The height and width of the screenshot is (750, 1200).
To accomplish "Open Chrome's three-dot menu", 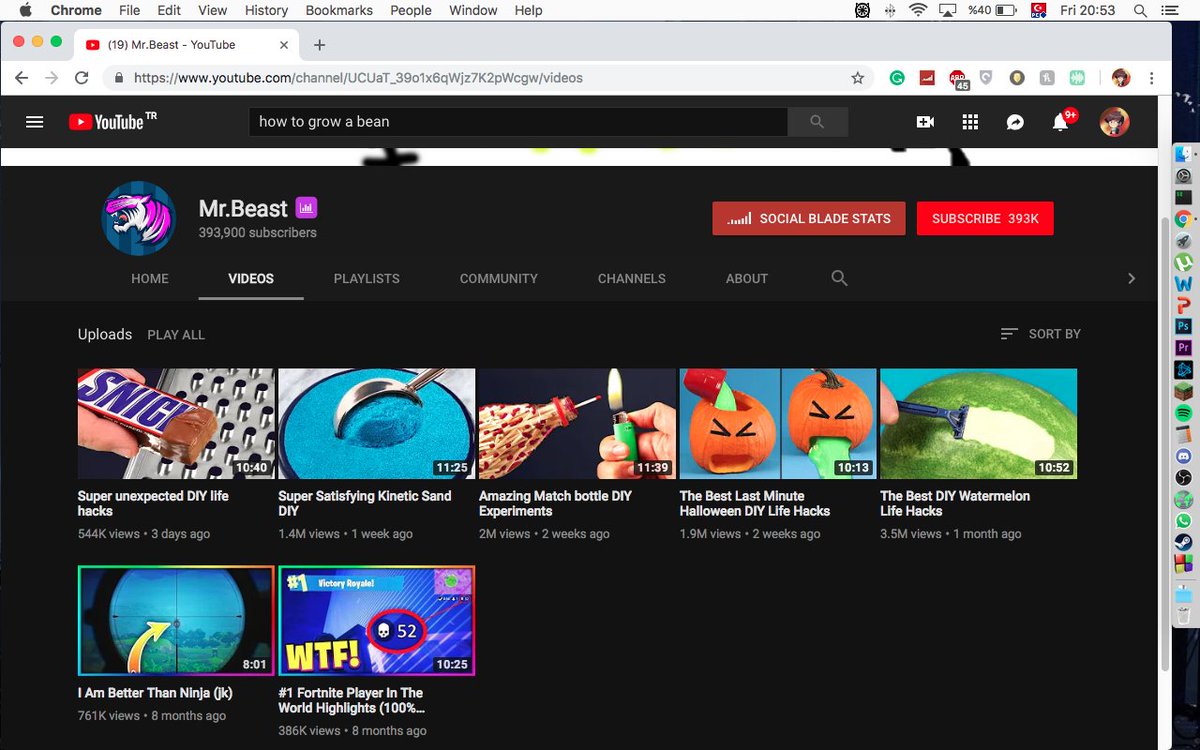I will tap(1152, 78).
